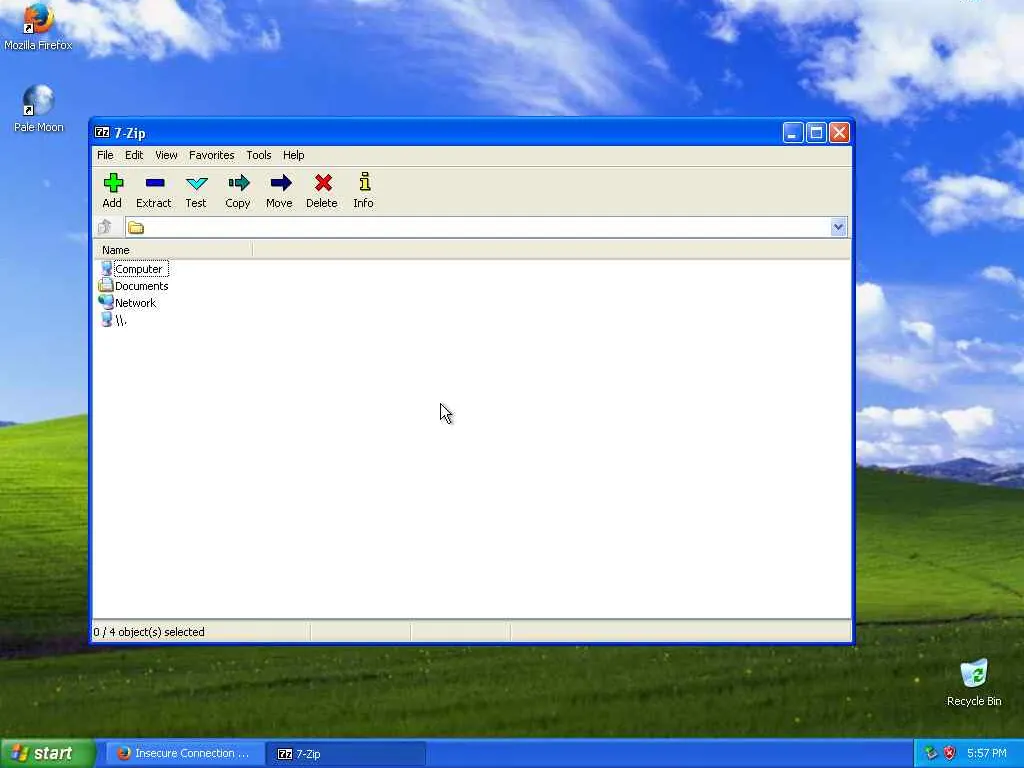Click the Windows start button
The width and height of the screenshot is (1024, 768).
[48, 753]
